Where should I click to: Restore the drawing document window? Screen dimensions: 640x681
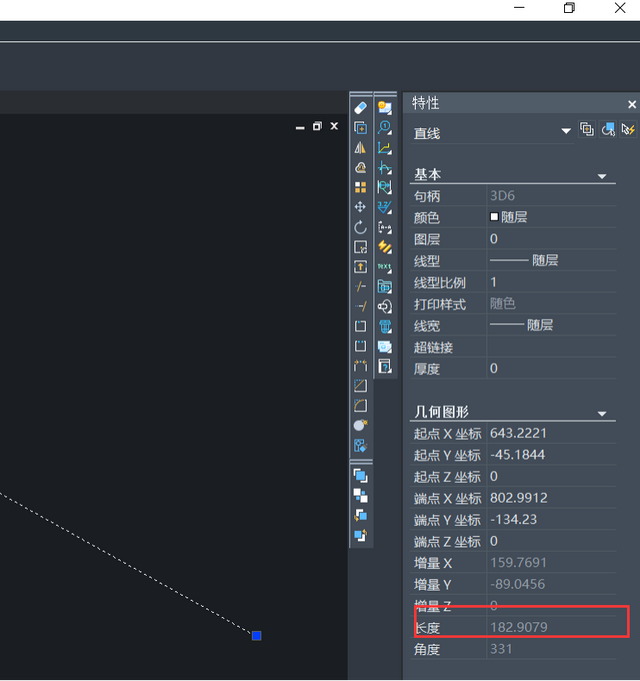point(317,126)
